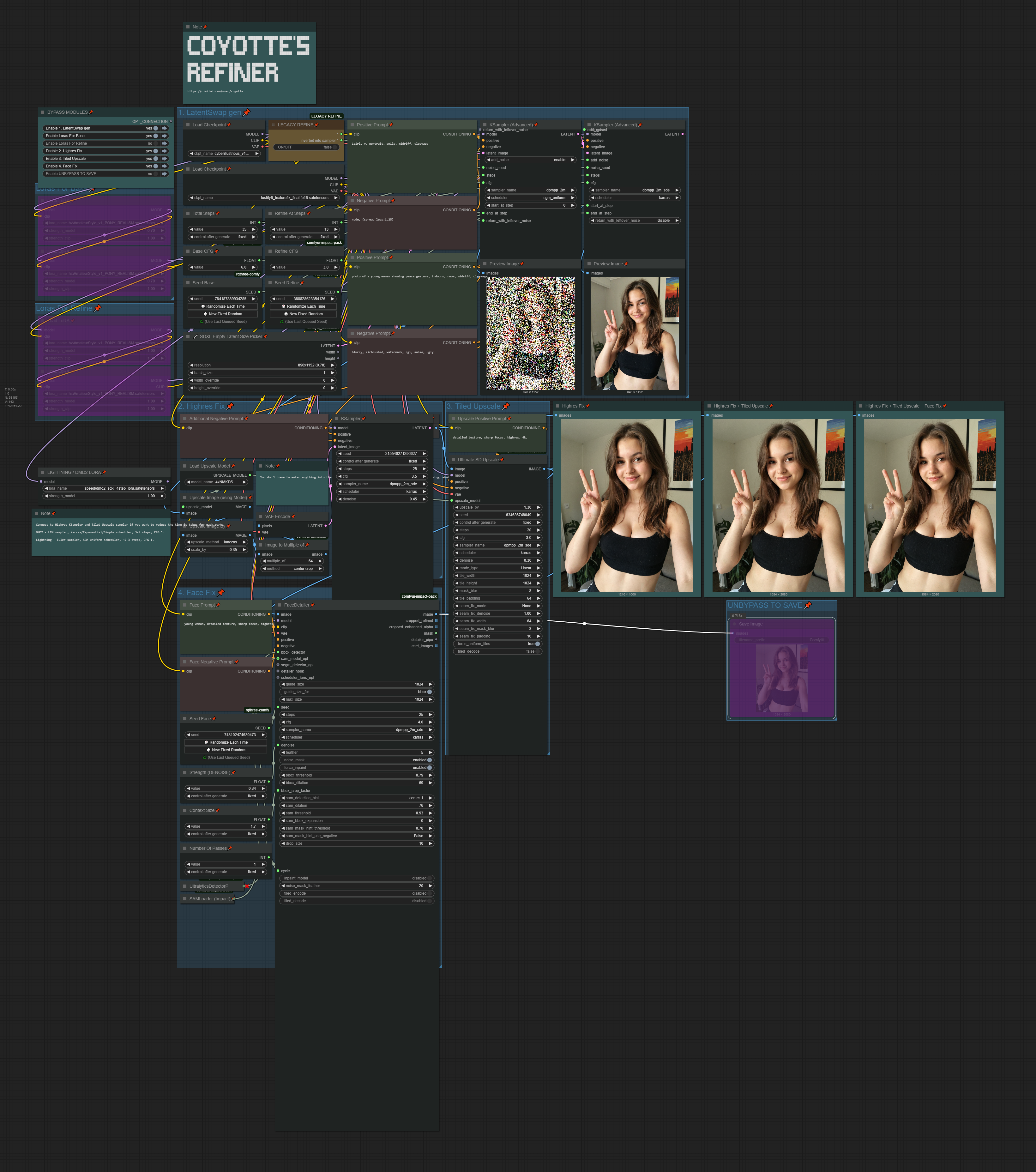Click 'New Fixed Random' in Seed Face node
1036x1172 pixels.
(x=226, y=750)
